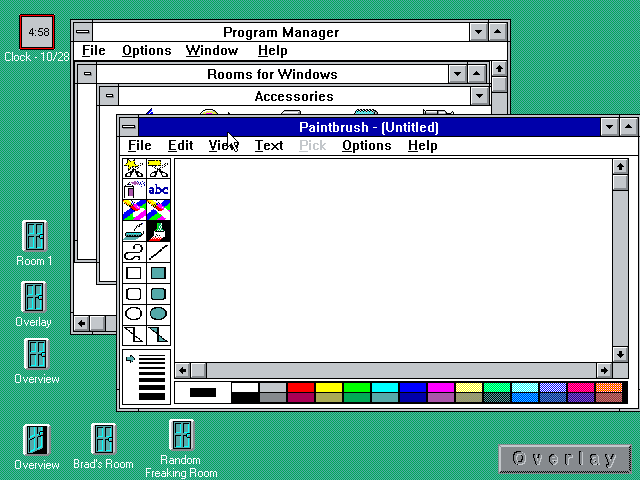Select the Scissors free-form cutout tool
This screenshot has width=640, height=480.
[134, 169]
